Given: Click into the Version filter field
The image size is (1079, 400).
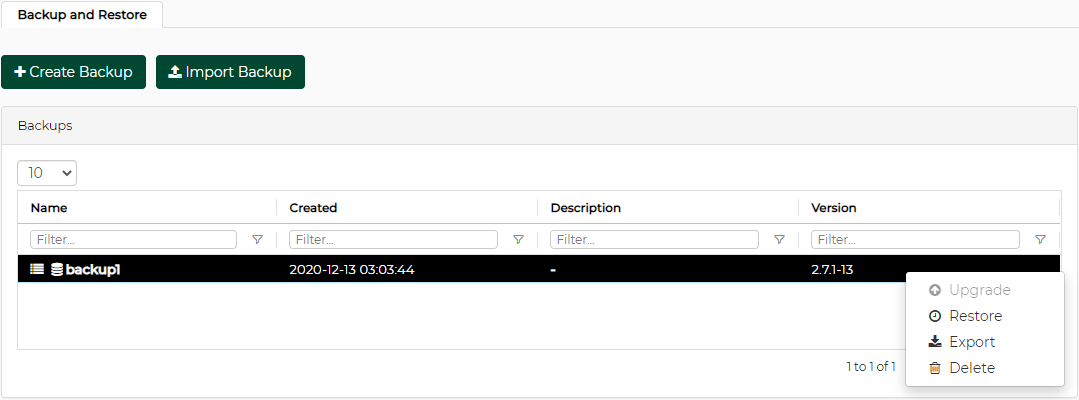Looking at the screenshot, I should (x=915, y=240).
